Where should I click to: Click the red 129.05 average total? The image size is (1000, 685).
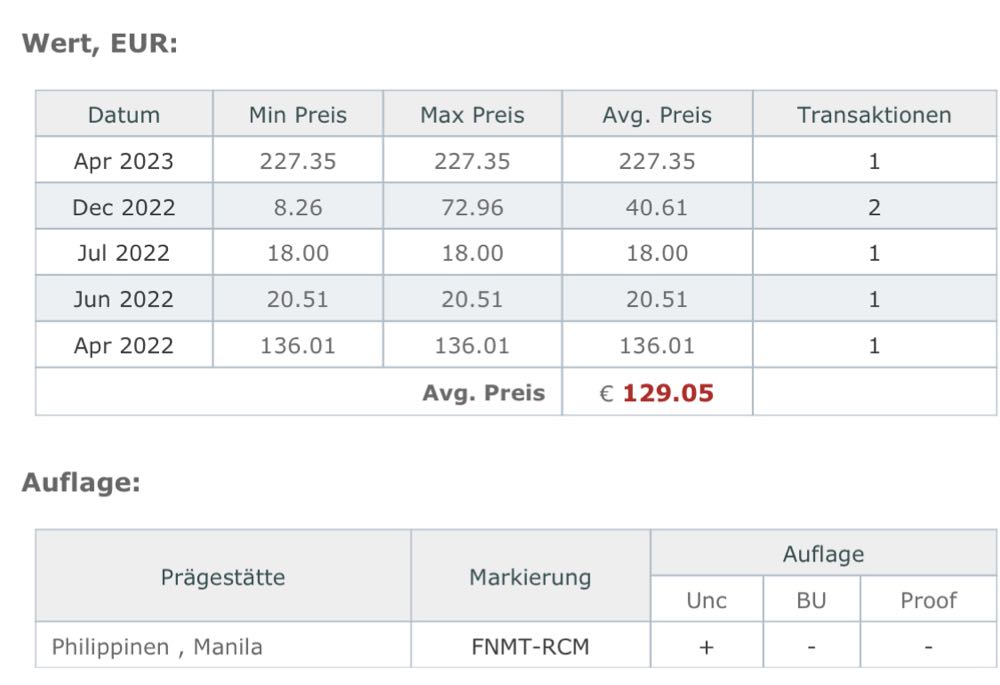point(668,393)
